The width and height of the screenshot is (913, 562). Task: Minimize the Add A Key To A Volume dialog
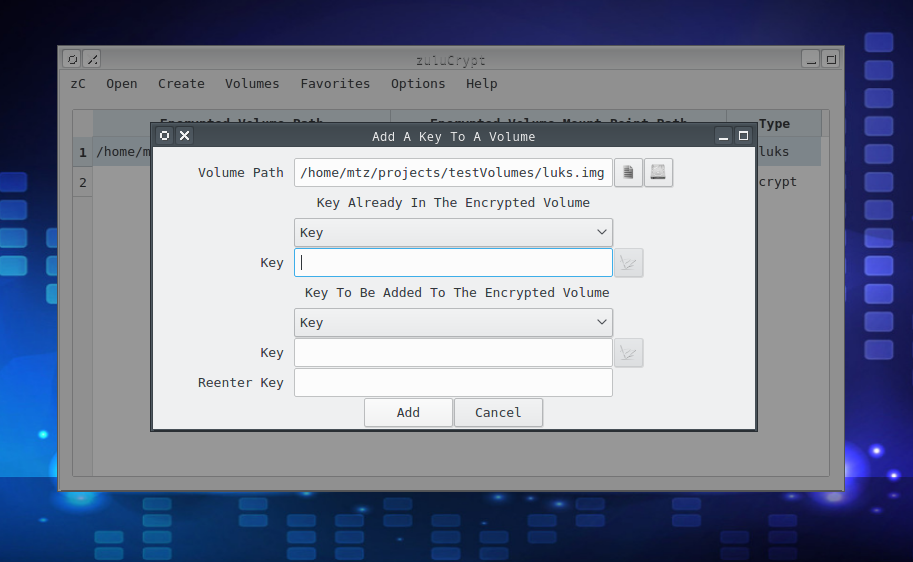723,136
